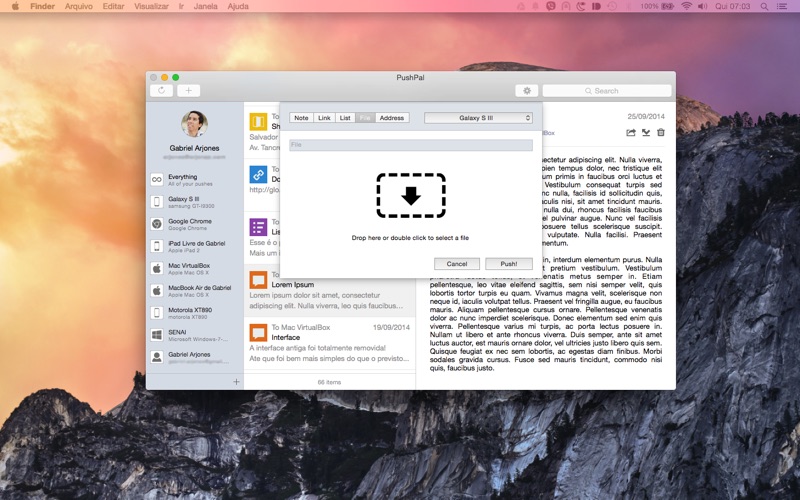Click the Push! button

(x=509, y=264)
